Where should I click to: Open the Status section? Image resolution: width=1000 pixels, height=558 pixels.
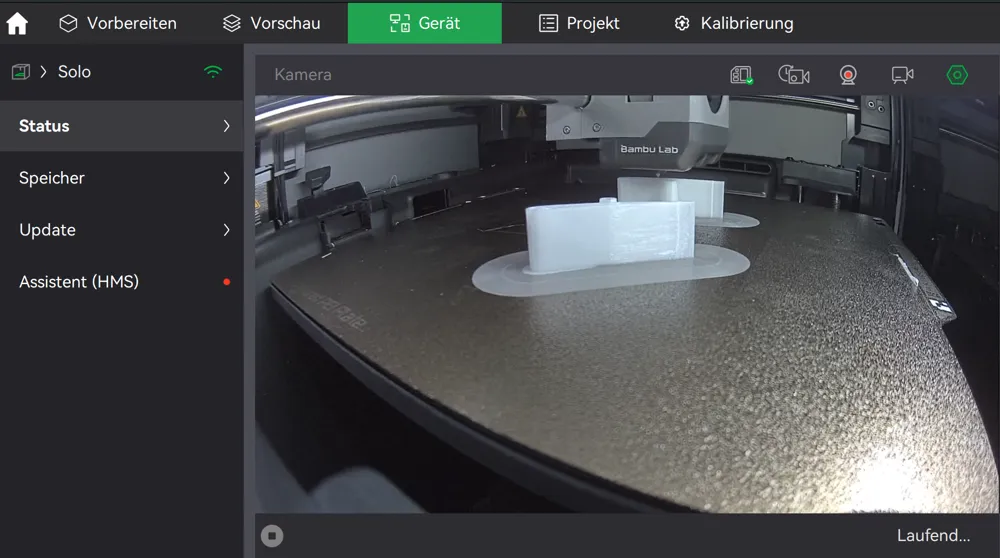click(x=121, y=126)
